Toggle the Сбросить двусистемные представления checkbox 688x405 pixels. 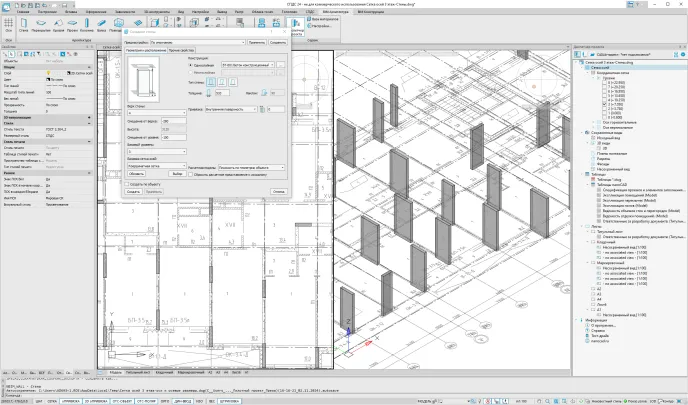192,173
